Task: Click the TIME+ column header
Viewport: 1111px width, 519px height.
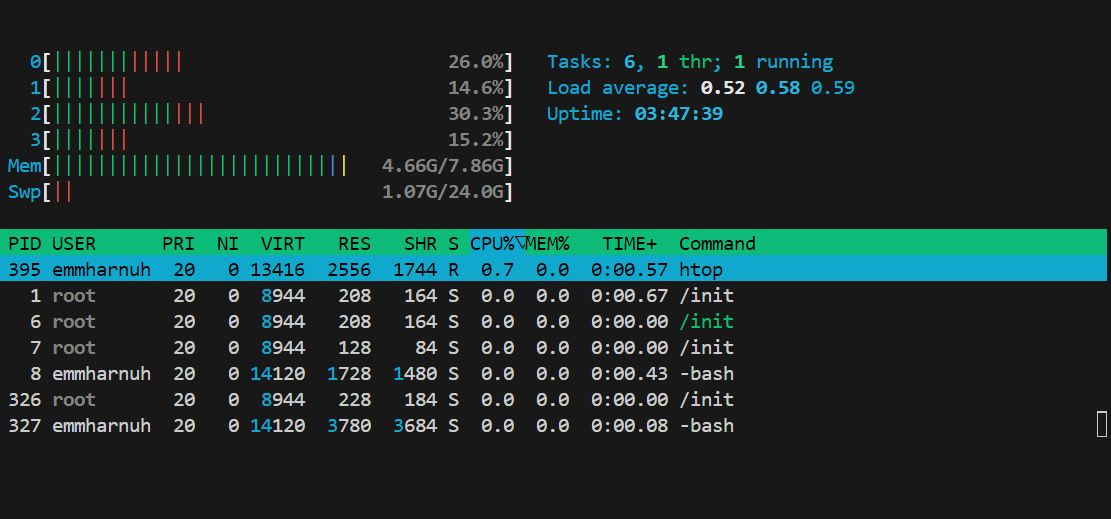Action: point(629,243)
